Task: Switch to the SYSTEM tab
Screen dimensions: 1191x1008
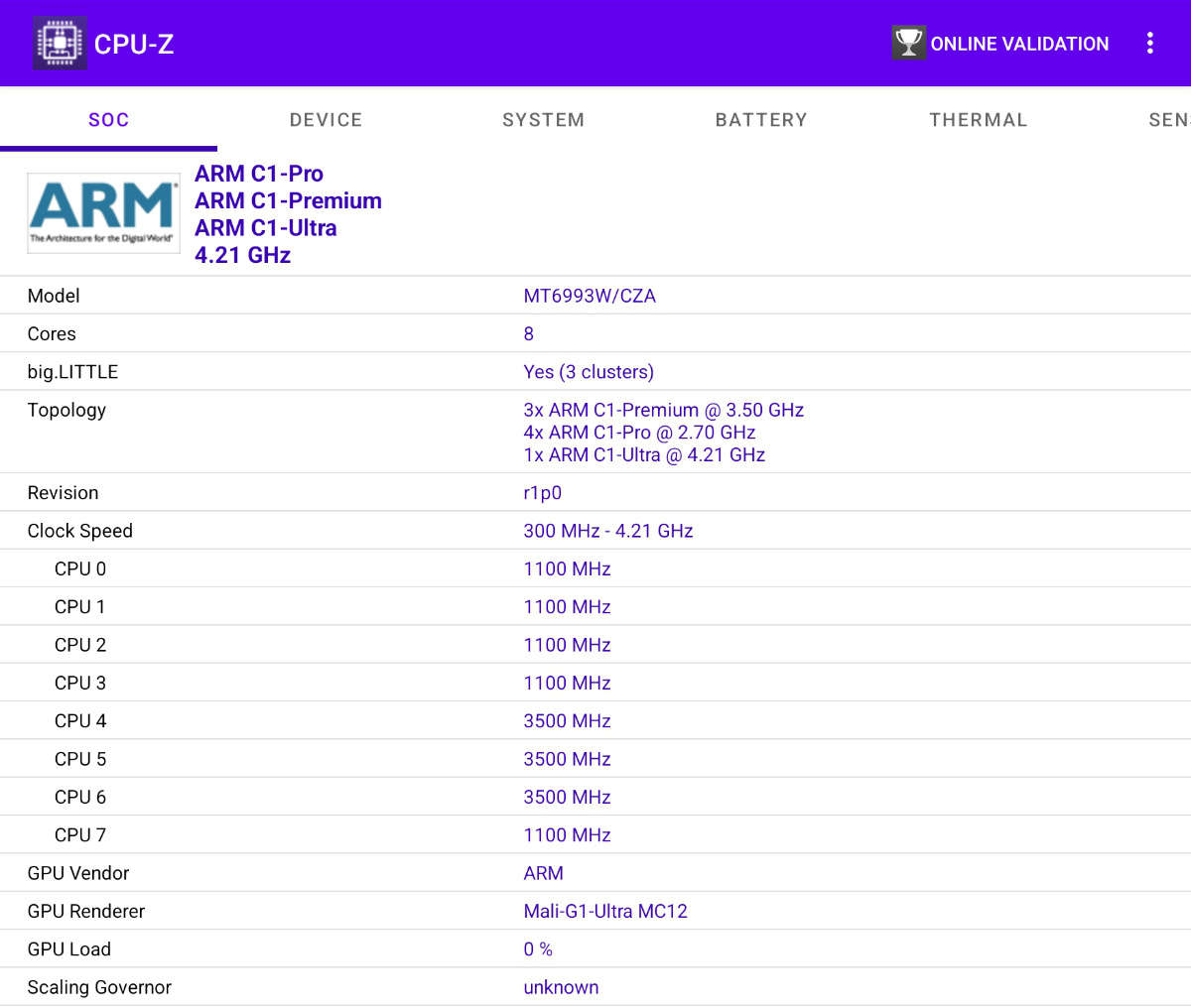Action: point(543,120)
